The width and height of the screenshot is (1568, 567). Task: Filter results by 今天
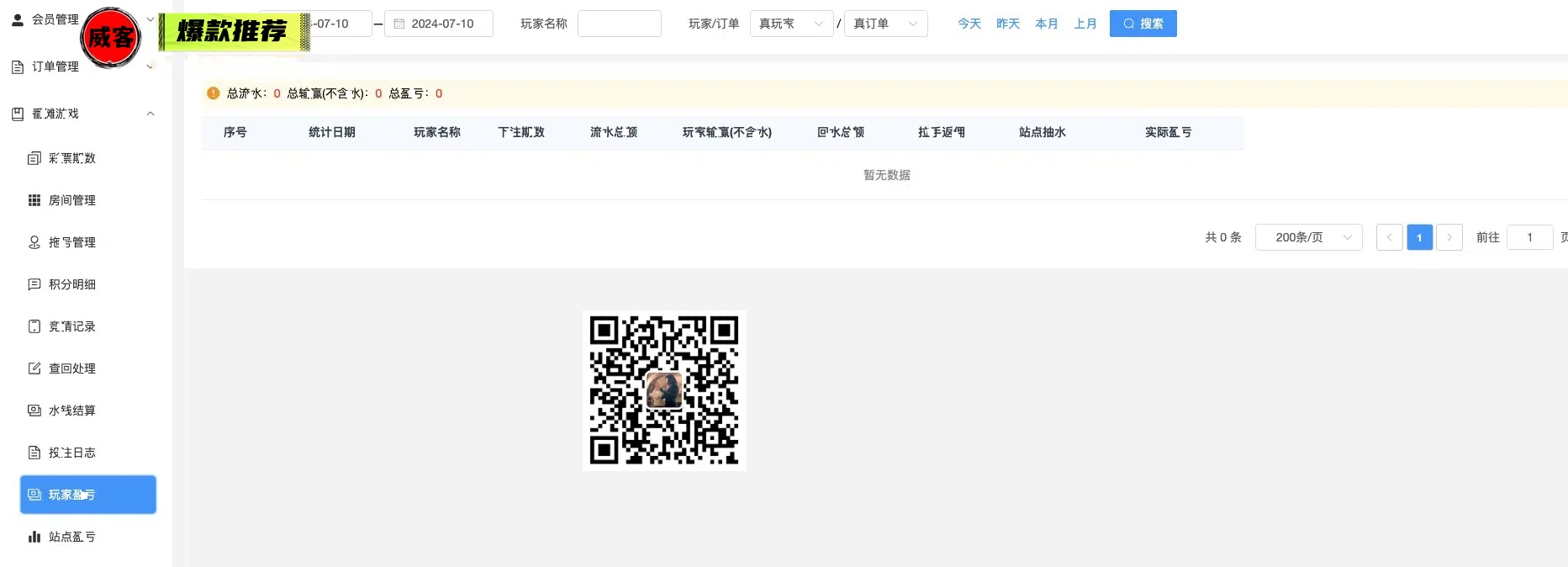pyautogui.click(x=969, y=24)
